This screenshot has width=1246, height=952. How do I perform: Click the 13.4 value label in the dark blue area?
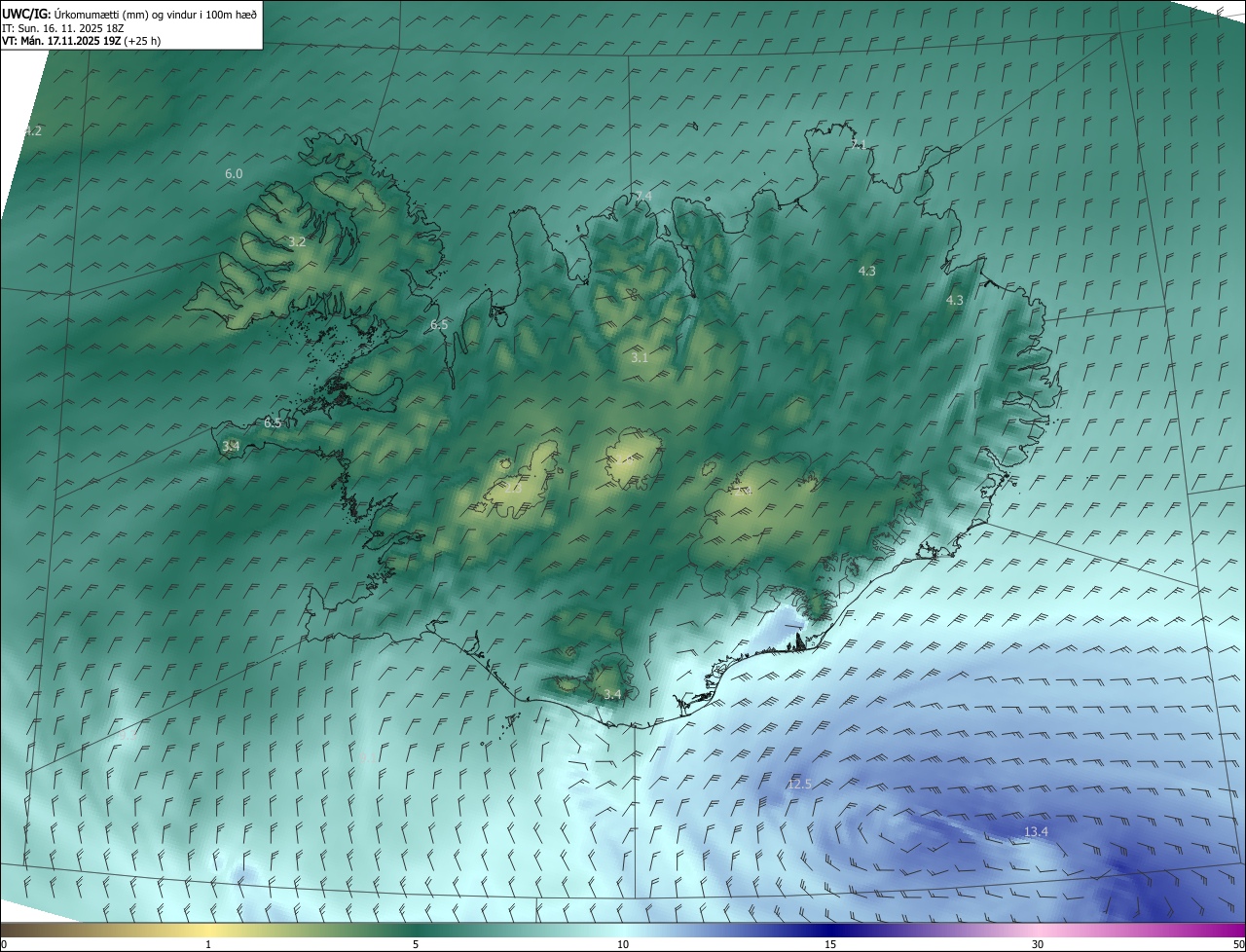point(1037,831)
